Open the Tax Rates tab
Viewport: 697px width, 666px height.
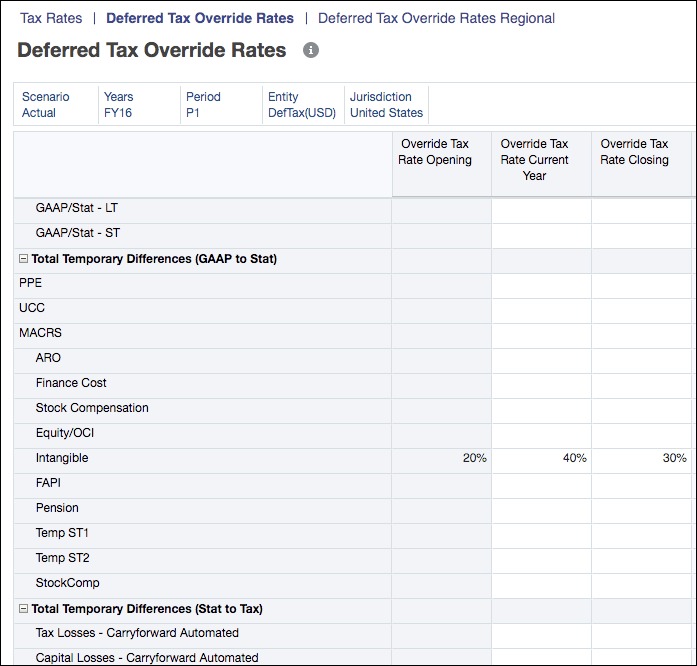point(51,18)
